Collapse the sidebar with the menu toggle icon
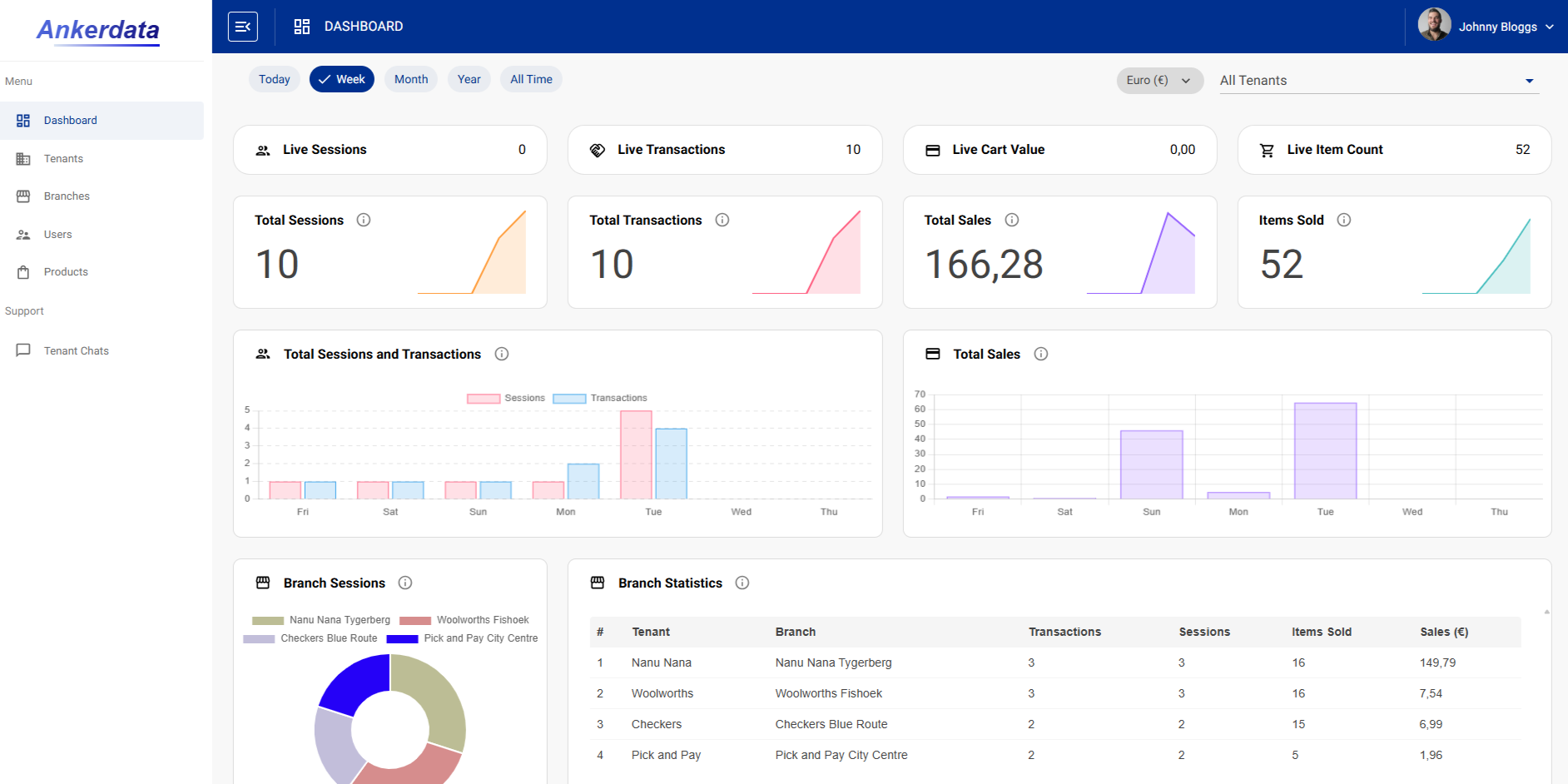The image size is (1568, 784). click(x=243, y=27)
